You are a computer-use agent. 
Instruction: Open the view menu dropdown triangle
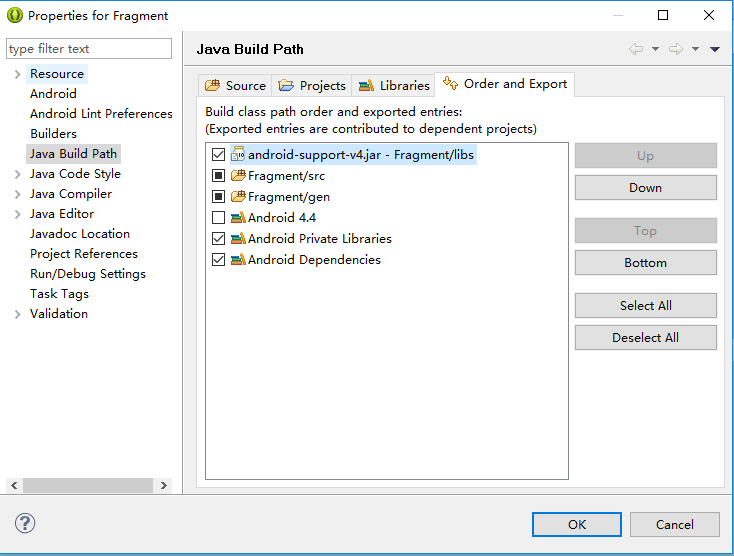tap(714, 49)
